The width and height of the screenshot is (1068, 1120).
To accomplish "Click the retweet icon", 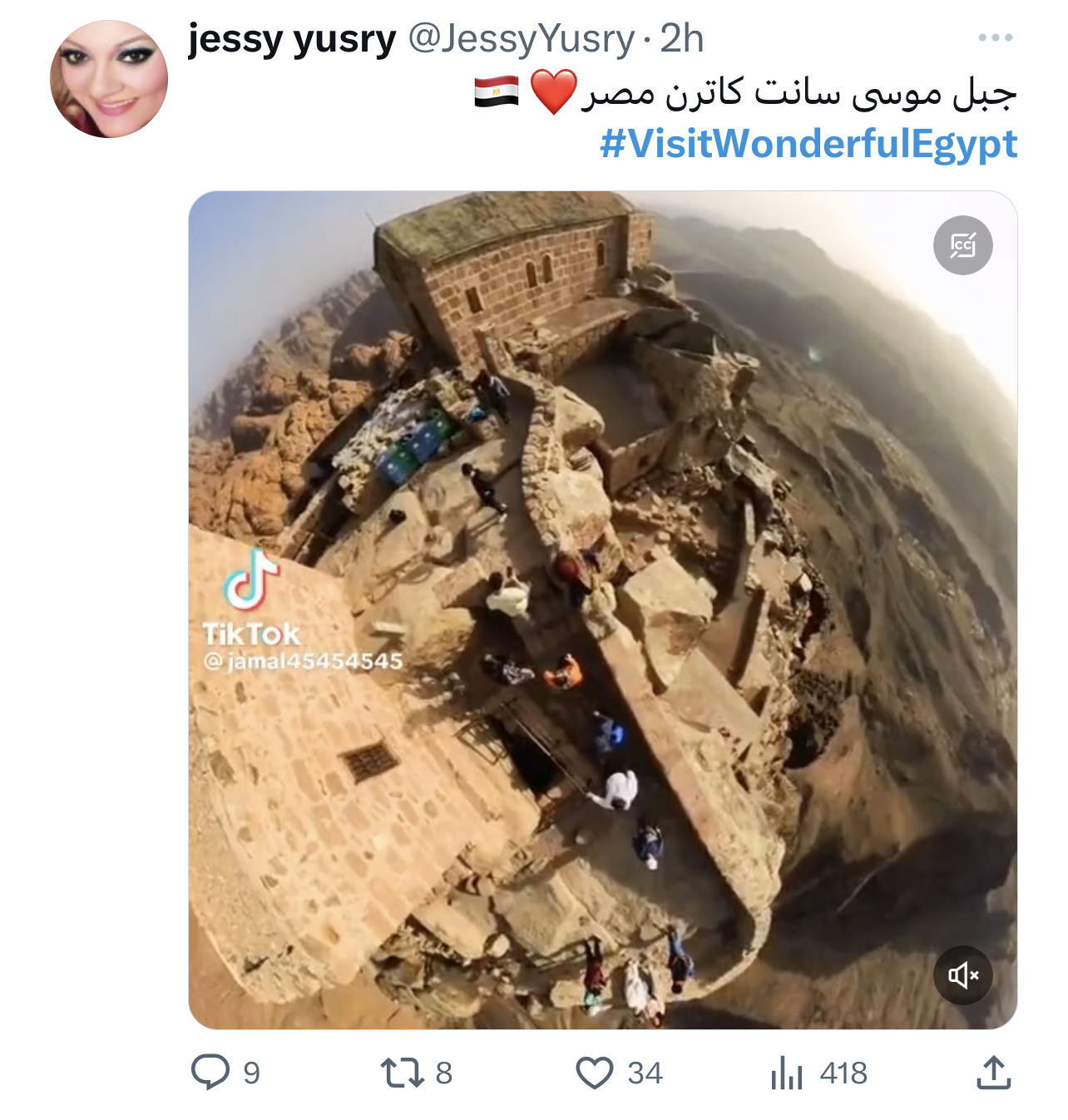I will click(x=403, y=1073).
